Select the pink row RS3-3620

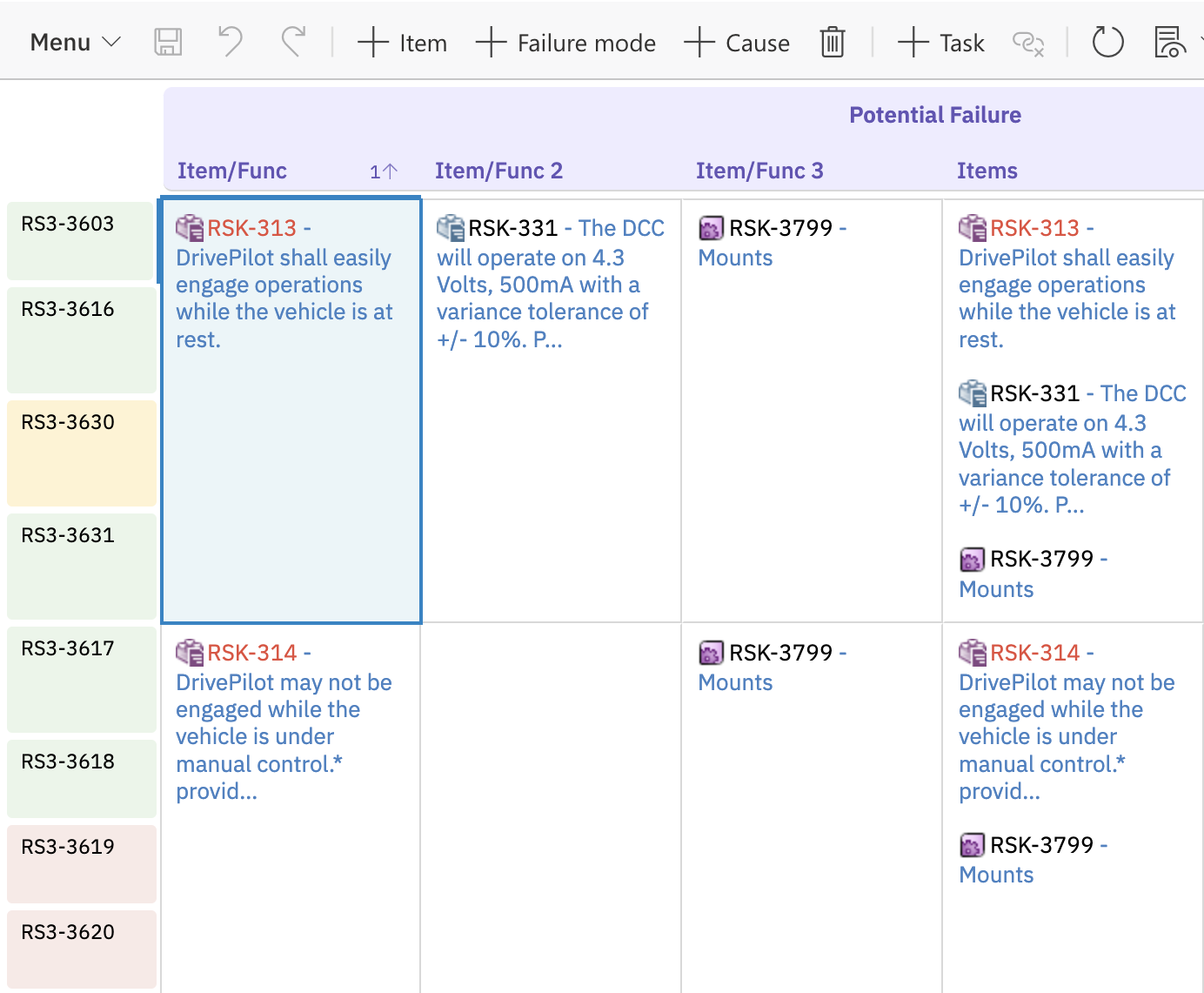coord(81,949)
